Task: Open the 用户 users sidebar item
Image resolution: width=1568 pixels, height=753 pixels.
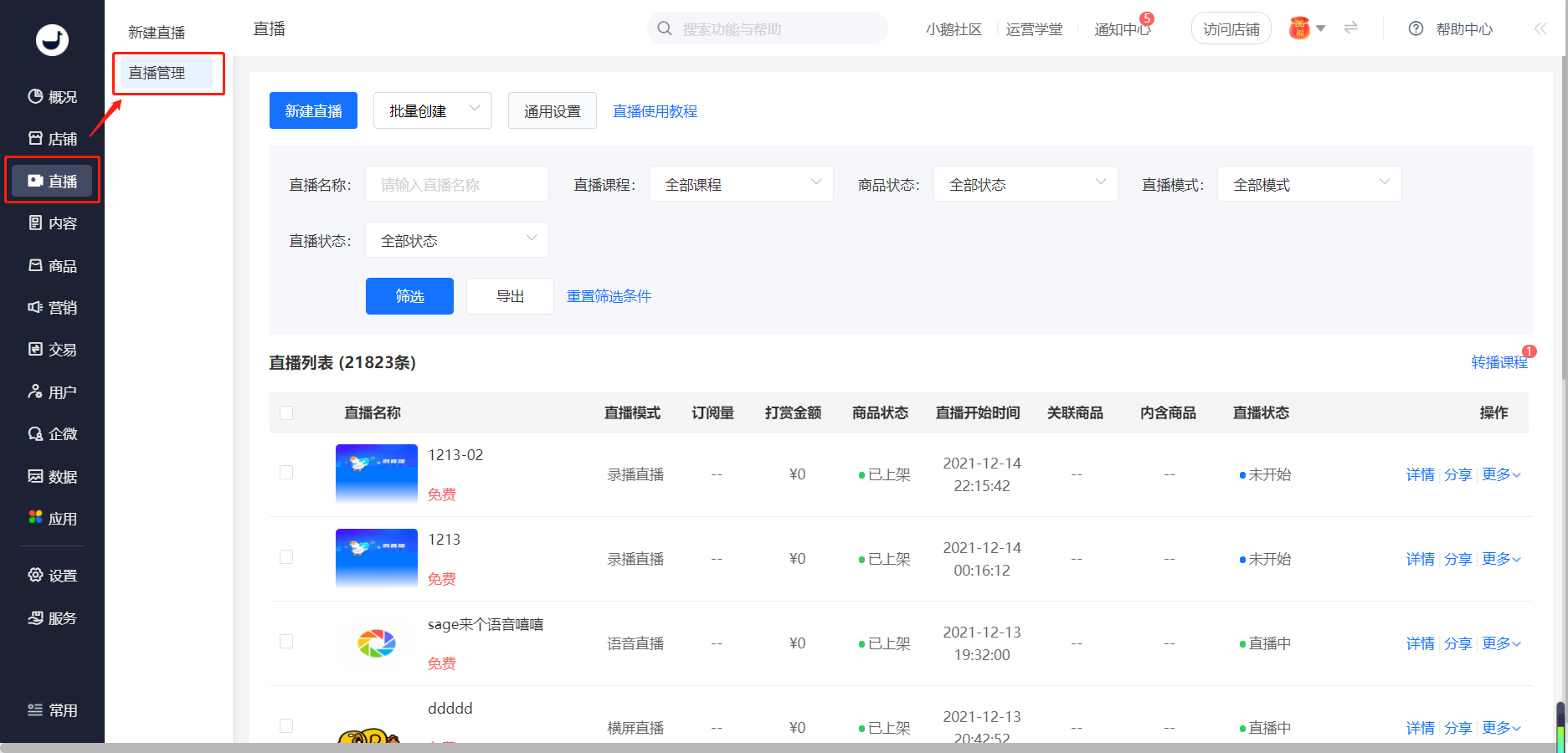Action: [52, 392]
